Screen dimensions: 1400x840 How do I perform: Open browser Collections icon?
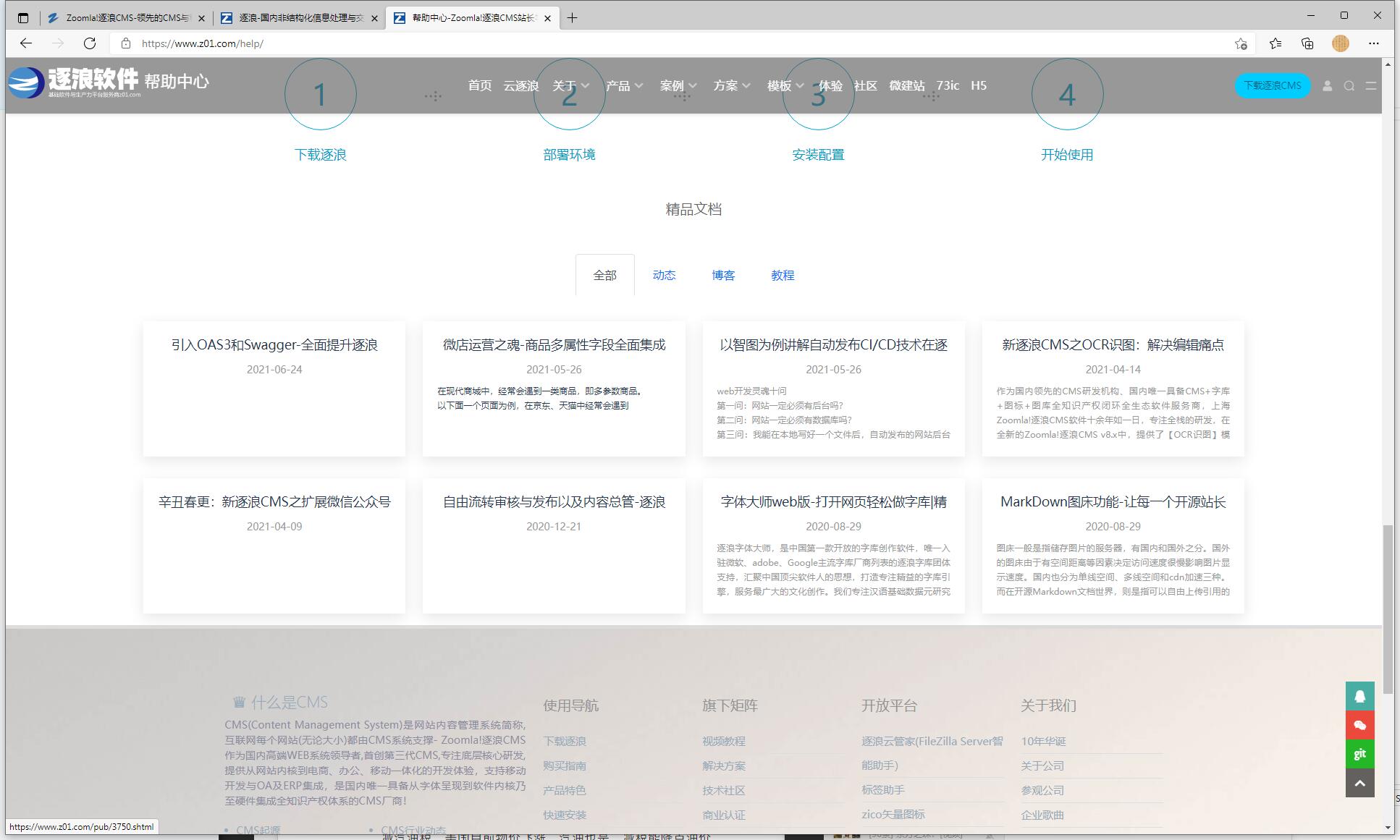coord(1307,43)
